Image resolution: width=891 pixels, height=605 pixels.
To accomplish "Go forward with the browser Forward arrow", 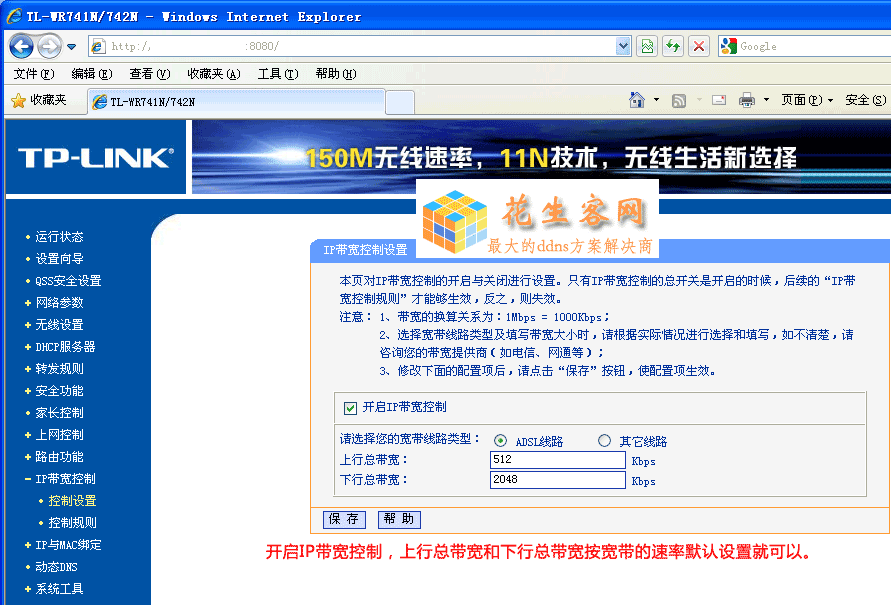I will pos(49,46).
